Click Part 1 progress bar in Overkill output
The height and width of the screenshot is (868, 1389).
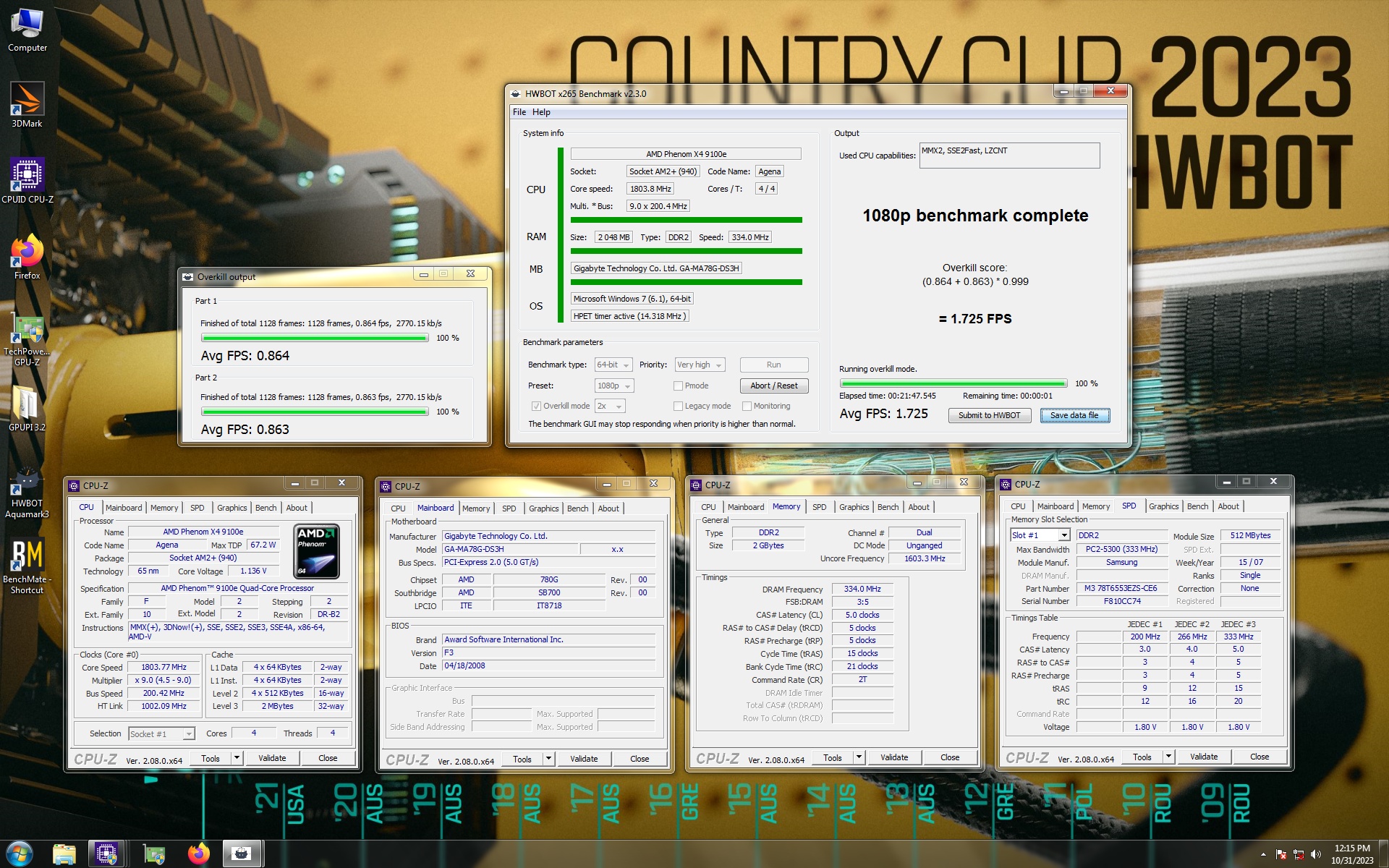tap(315, 338)
